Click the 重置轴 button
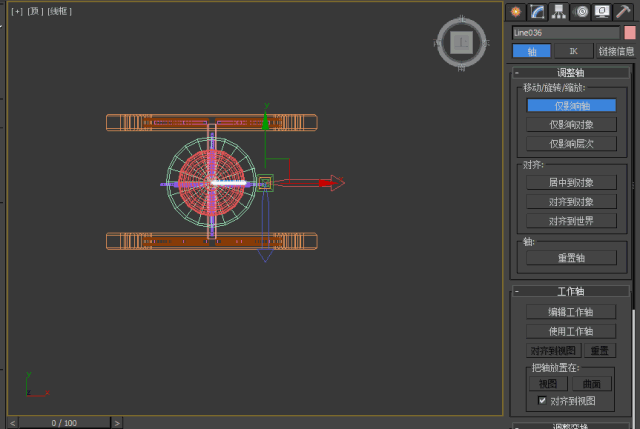Viewport: 640px width, 429px height. 571,258
